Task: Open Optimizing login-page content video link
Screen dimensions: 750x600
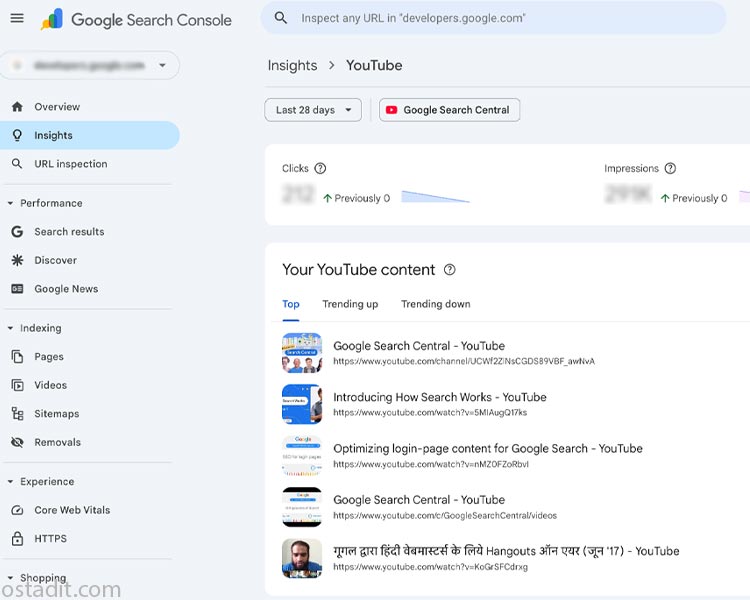Action: tap(488, 449)
